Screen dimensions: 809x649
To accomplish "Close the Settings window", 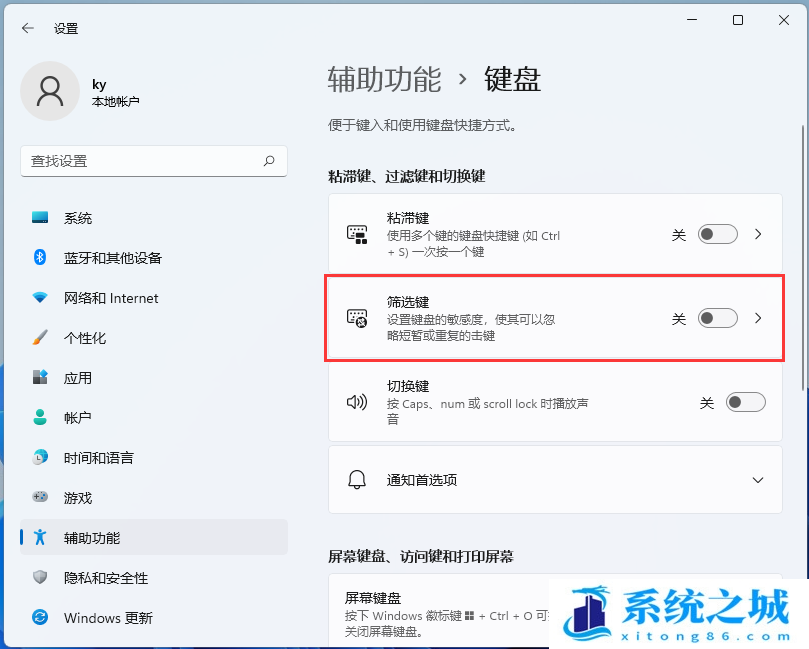I will click(784, 20).
